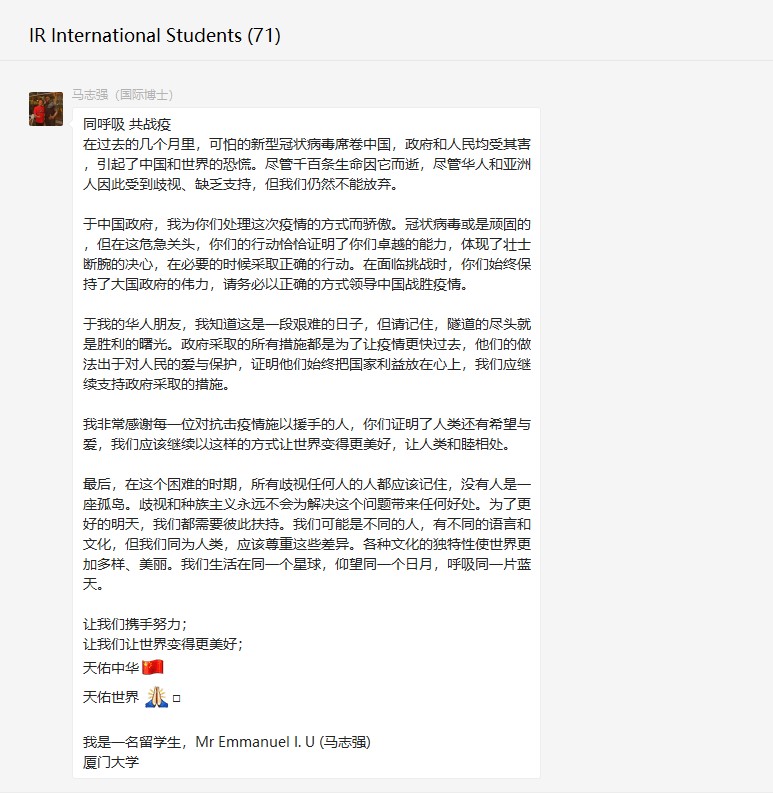Click the signature Mr Emmanuel I. U (马志强)
The height and width of the screenshot is (793, 773).
(283, 742)
